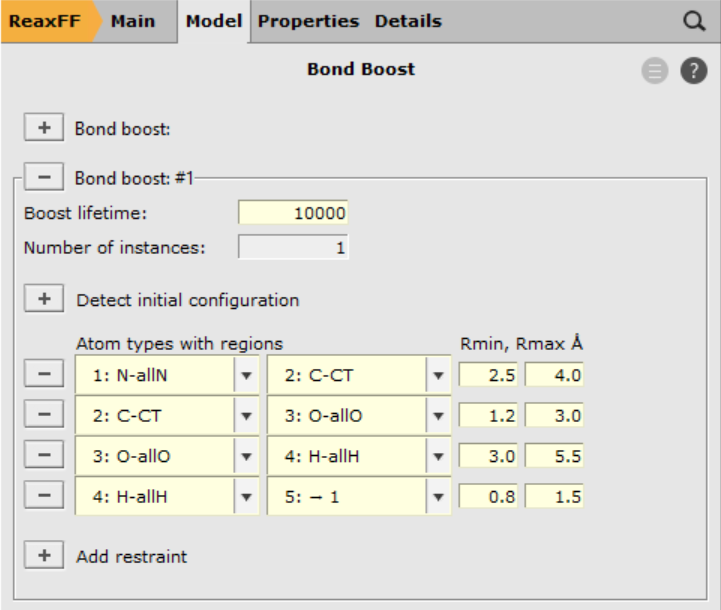Open the 1: N-allN atom type dropdown
The image size is (721, 610).
[x=167, y=375]
